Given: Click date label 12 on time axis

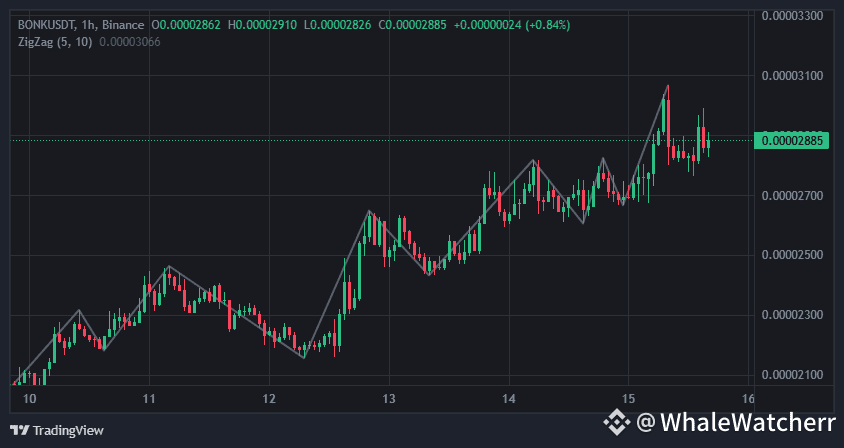Looking at the screenshot, I should (269, 399).
